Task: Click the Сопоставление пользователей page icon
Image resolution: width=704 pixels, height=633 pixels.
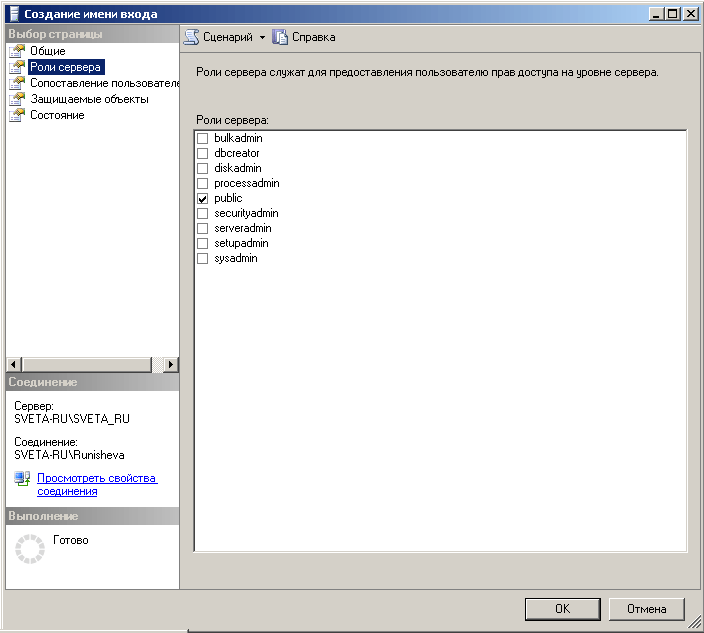Action: [16, 83]
